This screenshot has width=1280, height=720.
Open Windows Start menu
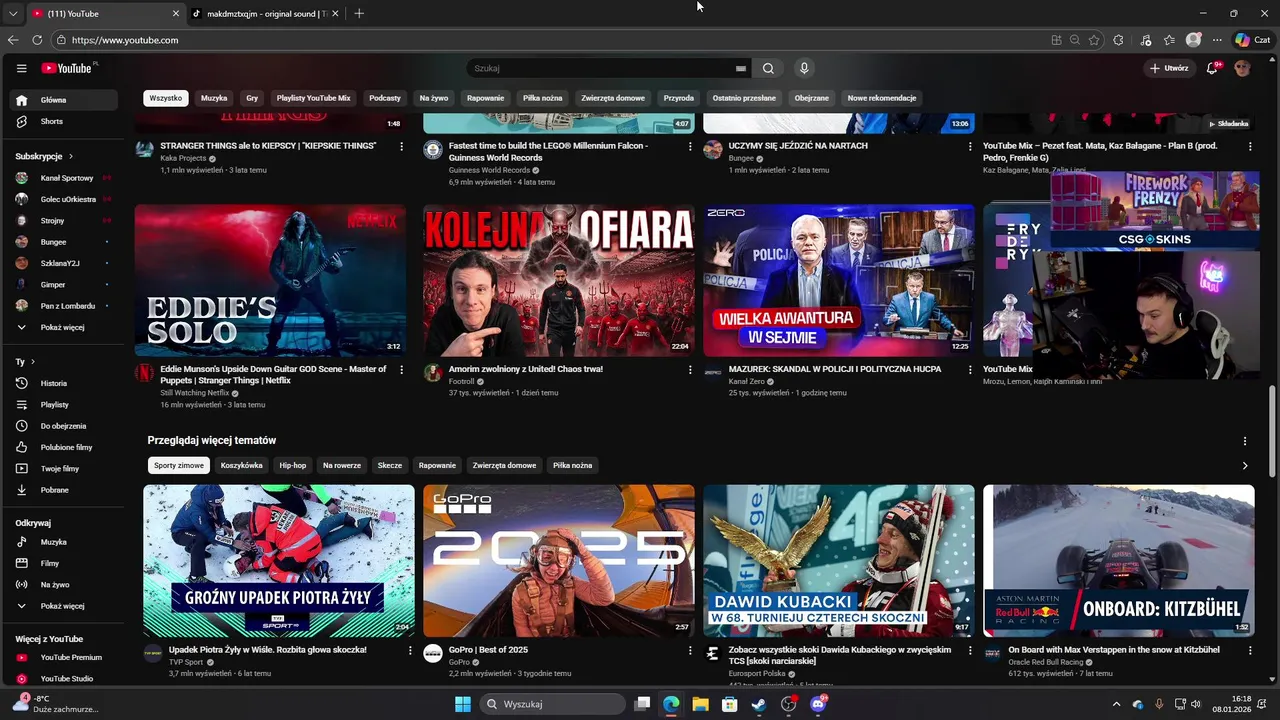(463, 704)
